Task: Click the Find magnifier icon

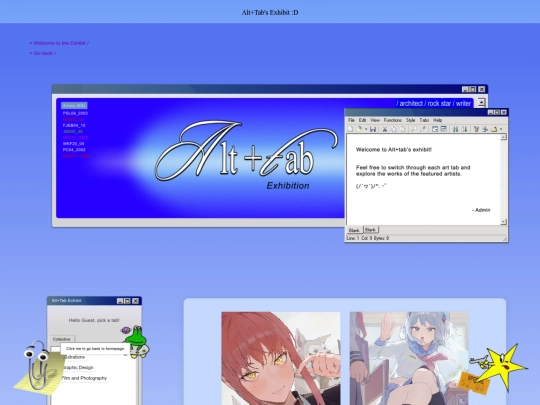Action: [x=414, y=129]
